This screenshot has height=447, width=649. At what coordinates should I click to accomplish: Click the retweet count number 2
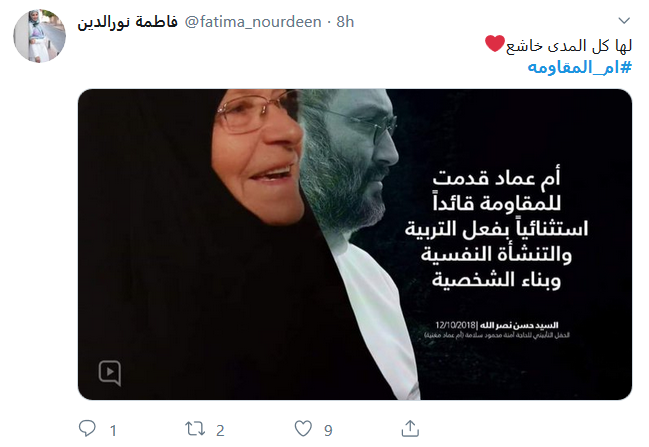(x=220, y=431)
